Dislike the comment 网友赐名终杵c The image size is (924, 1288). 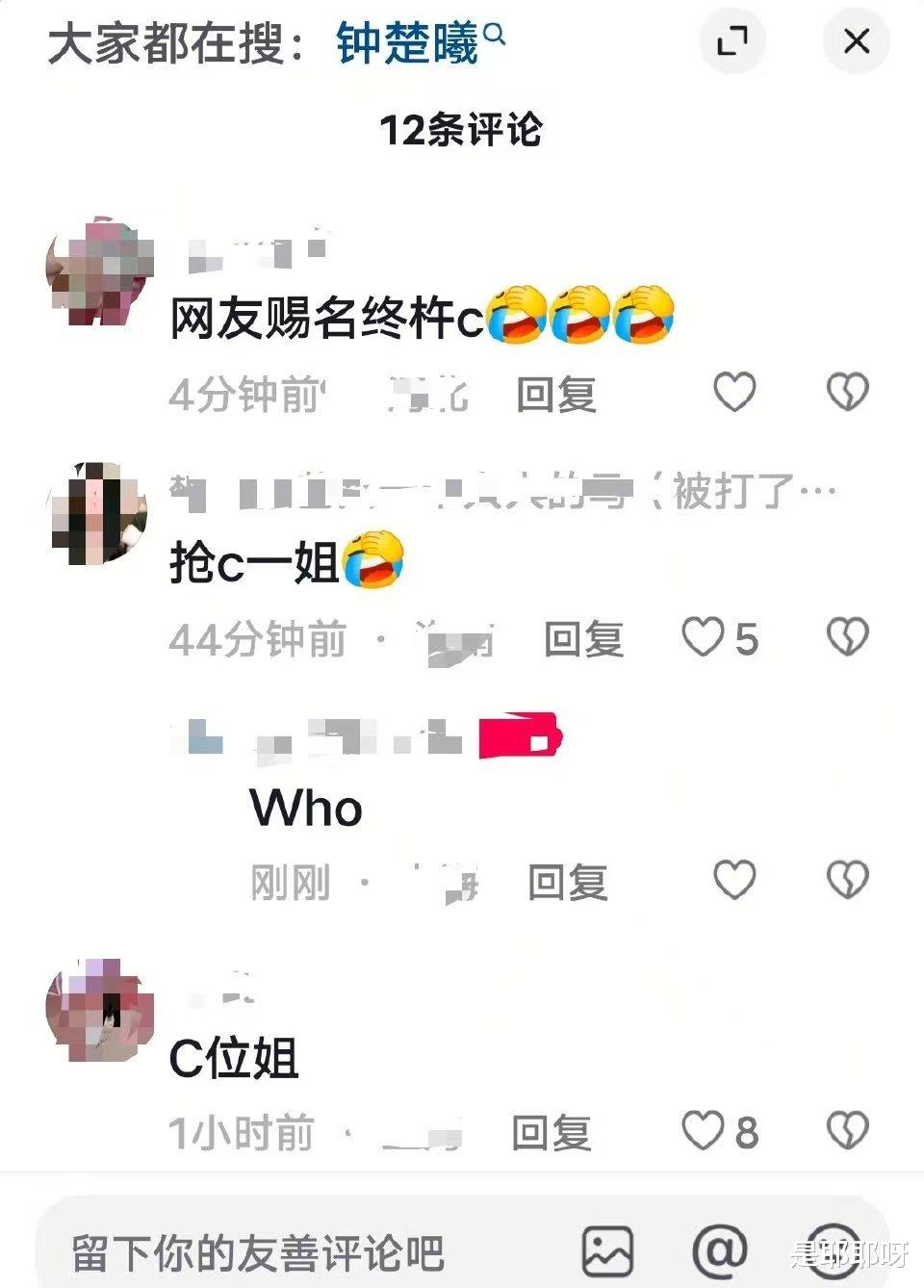click(848, 392)
